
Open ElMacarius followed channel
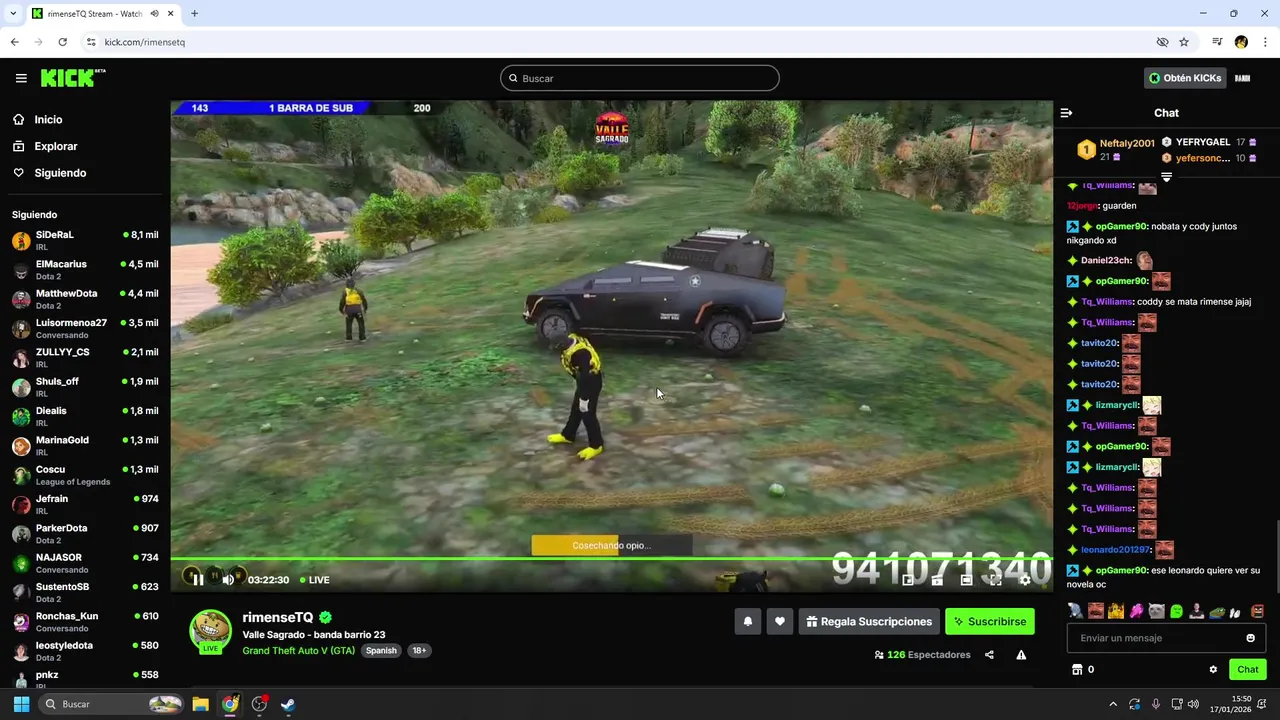[85, 270]
